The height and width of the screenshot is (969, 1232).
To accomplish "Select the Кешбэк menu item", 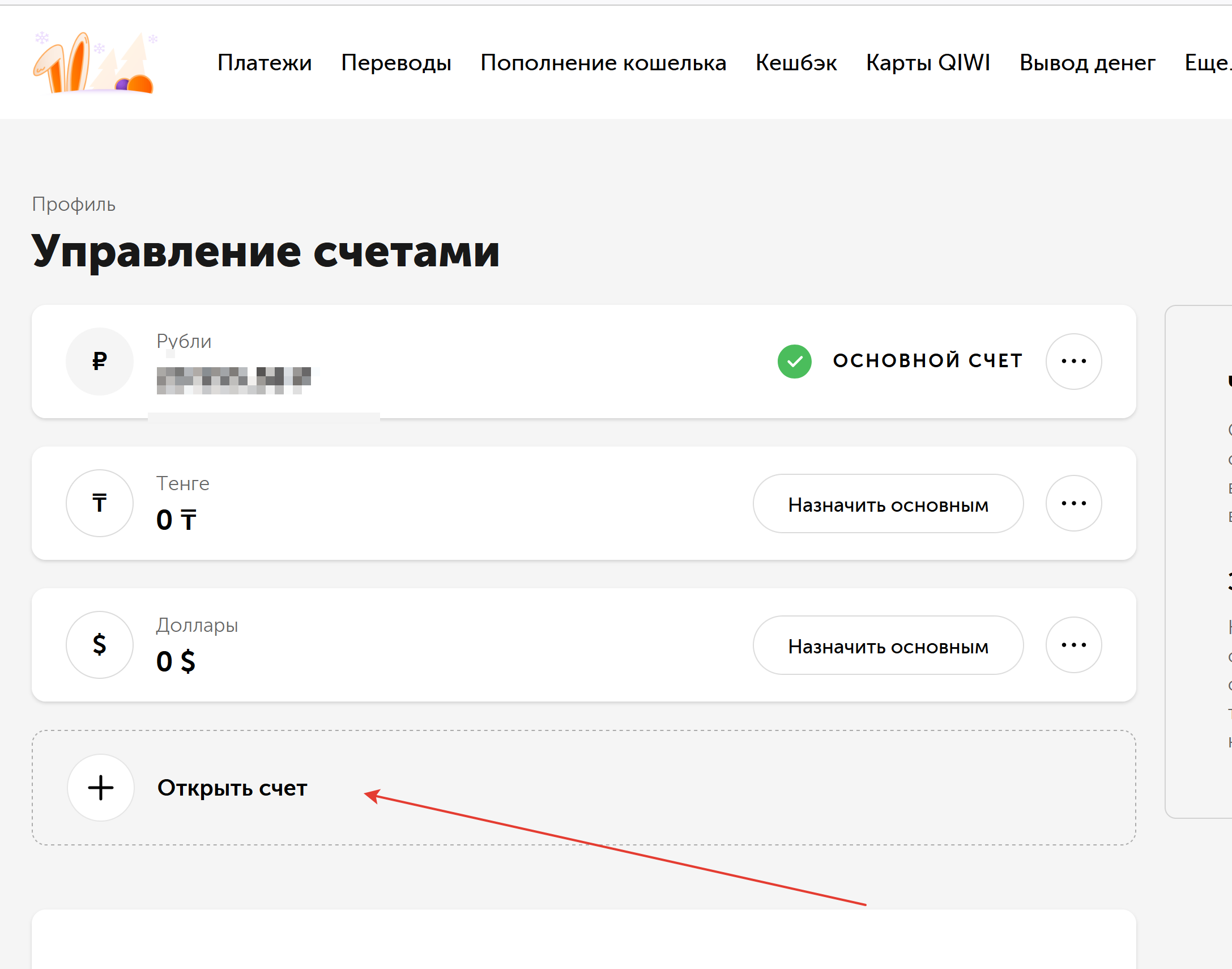I will click(796, 62).
